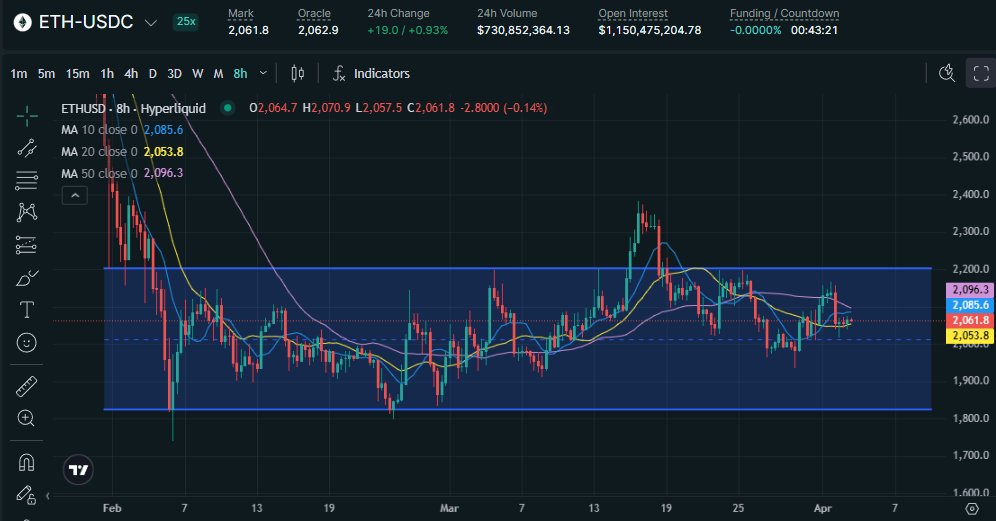This screenshot has height=521, width=996.
Task: Select the ruler measure tool
Action: [x=27, y=386]
